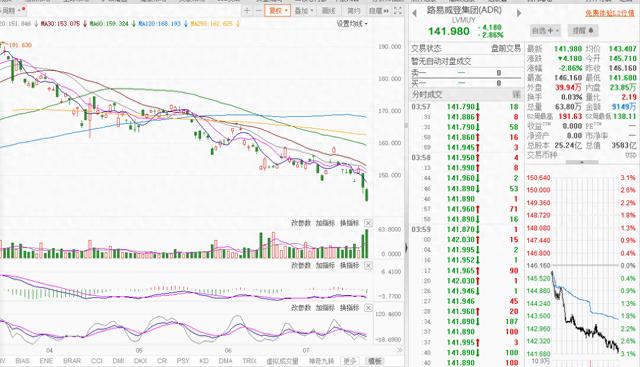Switch to the CCI indicator tab
Viewport: 640px width, 367px height.
(x=97, y=361)
